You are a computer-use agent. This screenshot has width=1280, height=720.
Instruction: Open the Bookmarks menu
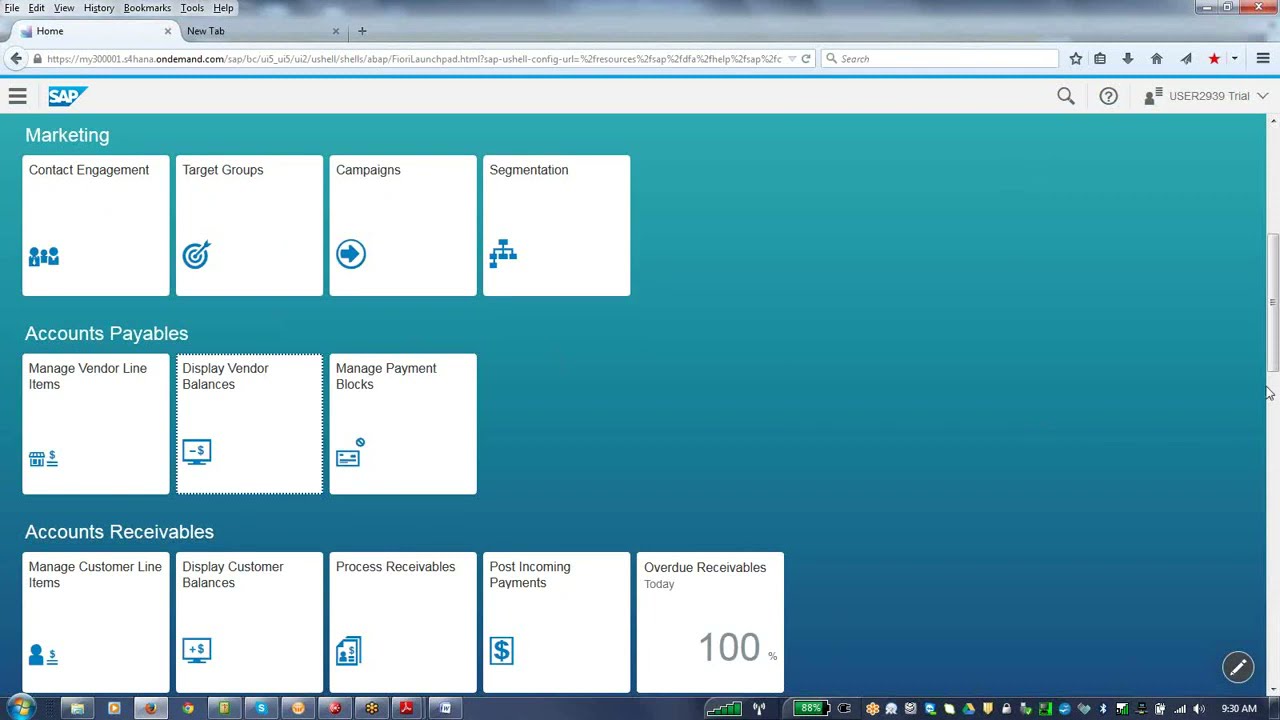pos(147,8)
